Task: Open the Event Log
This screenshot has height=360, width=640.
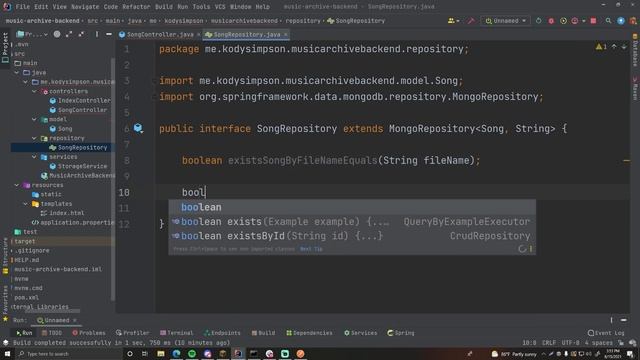Action: (606, 333)
